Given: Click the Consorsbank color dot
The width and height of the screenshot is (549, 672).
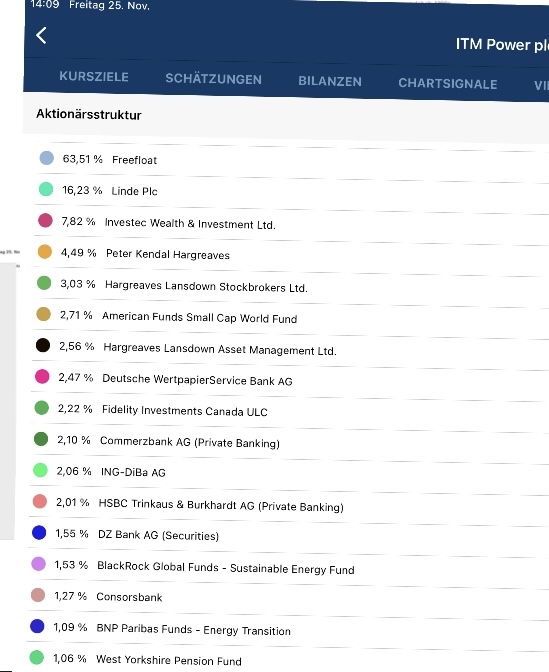Looking at the screenshot, I should click(38, 595).
